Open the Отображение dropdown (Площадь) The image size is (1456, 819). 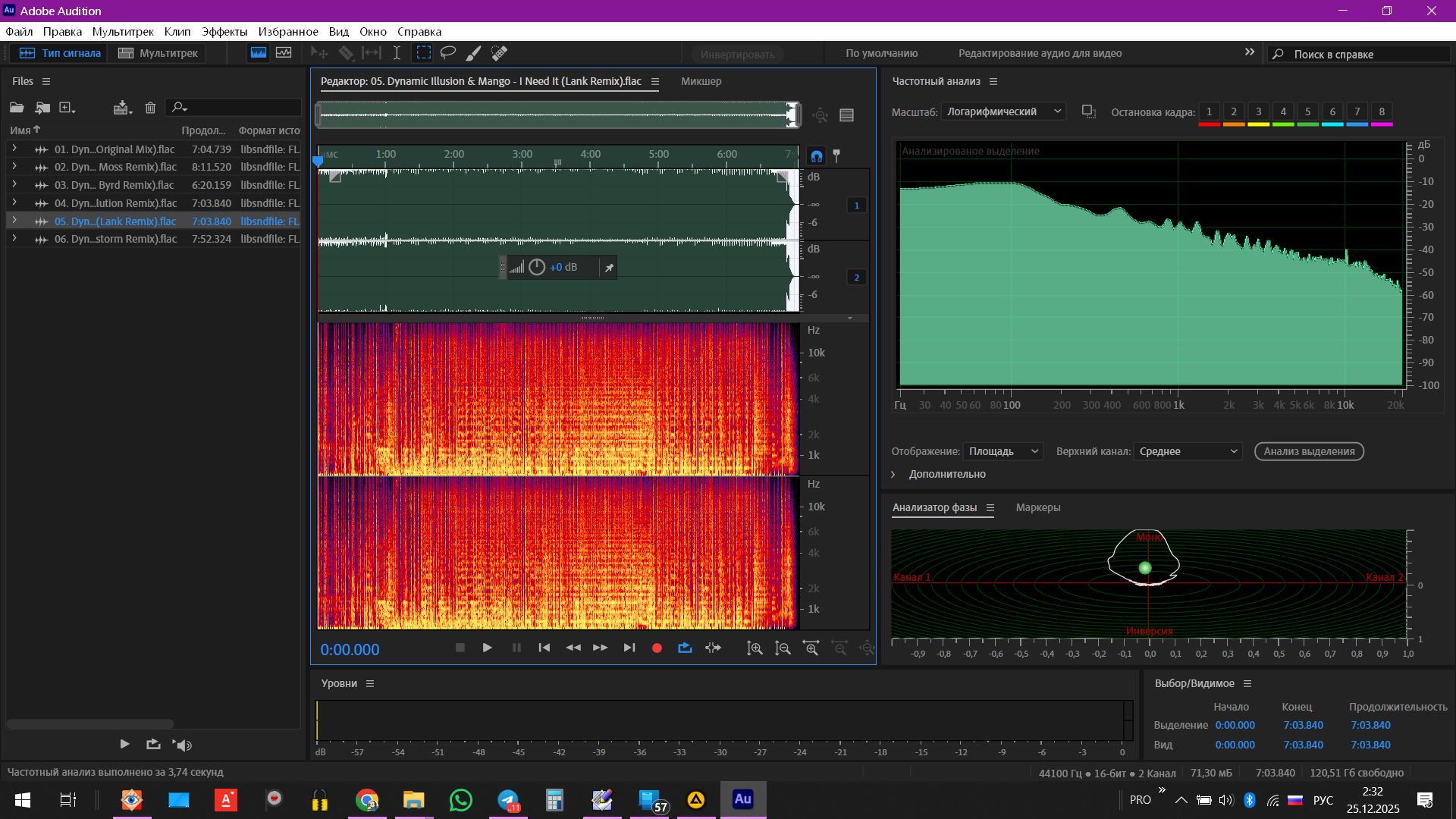coord(1003,451)
